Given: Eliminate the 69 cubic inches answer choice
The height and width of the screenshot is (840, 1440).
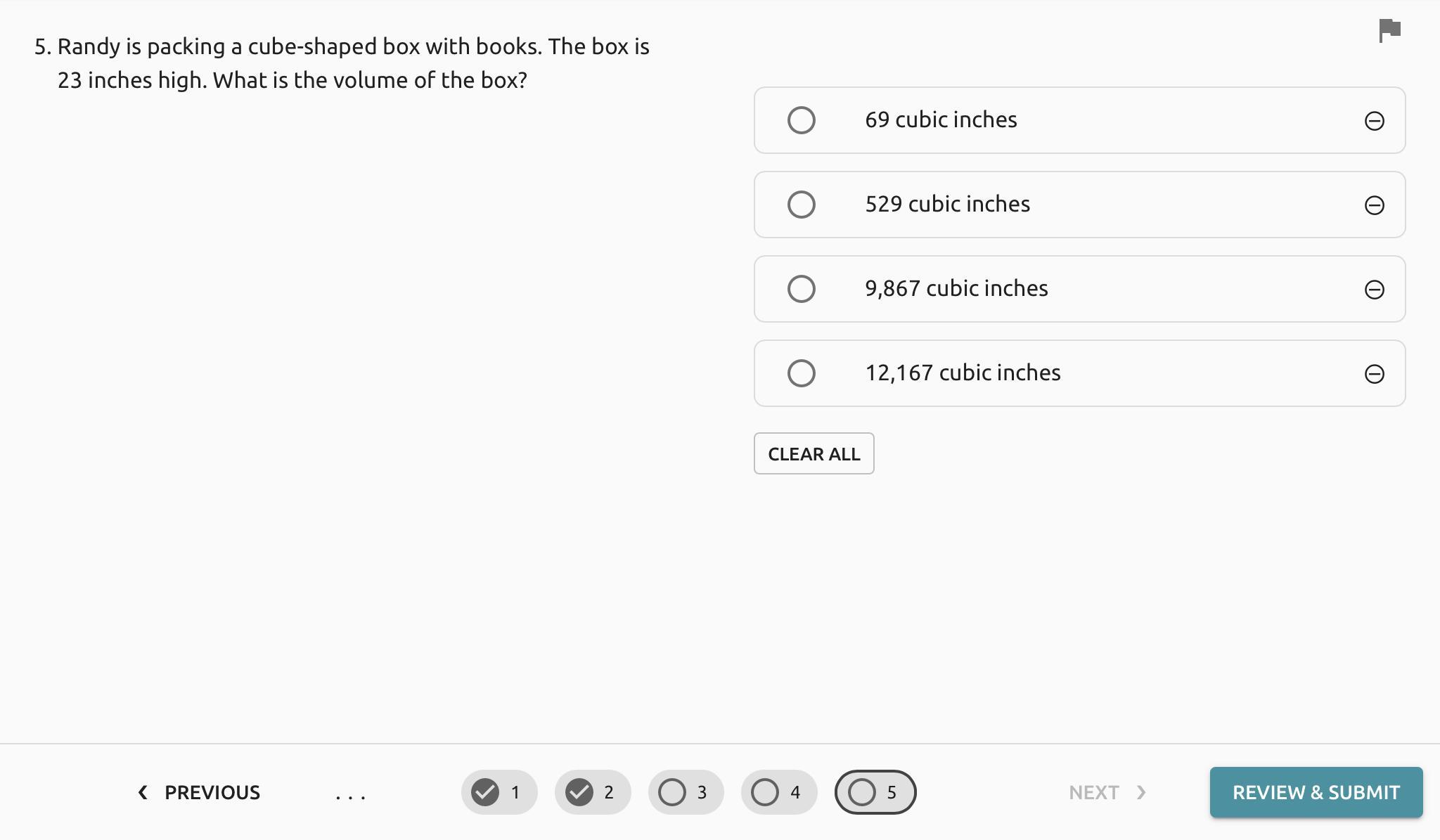Looking at the screenshot, I should (x=1375, y=121).
